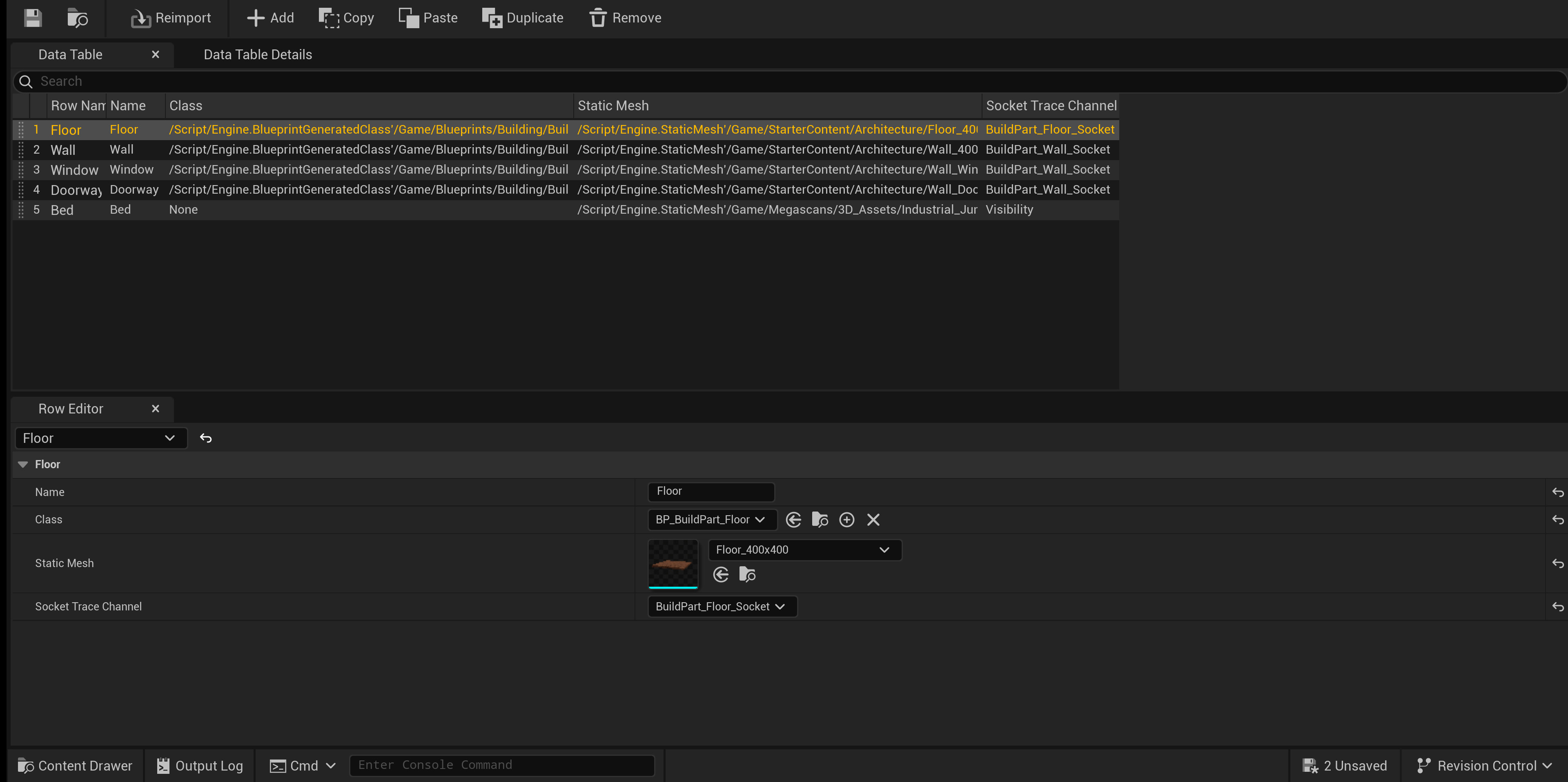Select the Row Editor tab
The height and width of the screenshot is (782, 1568).
71,409
